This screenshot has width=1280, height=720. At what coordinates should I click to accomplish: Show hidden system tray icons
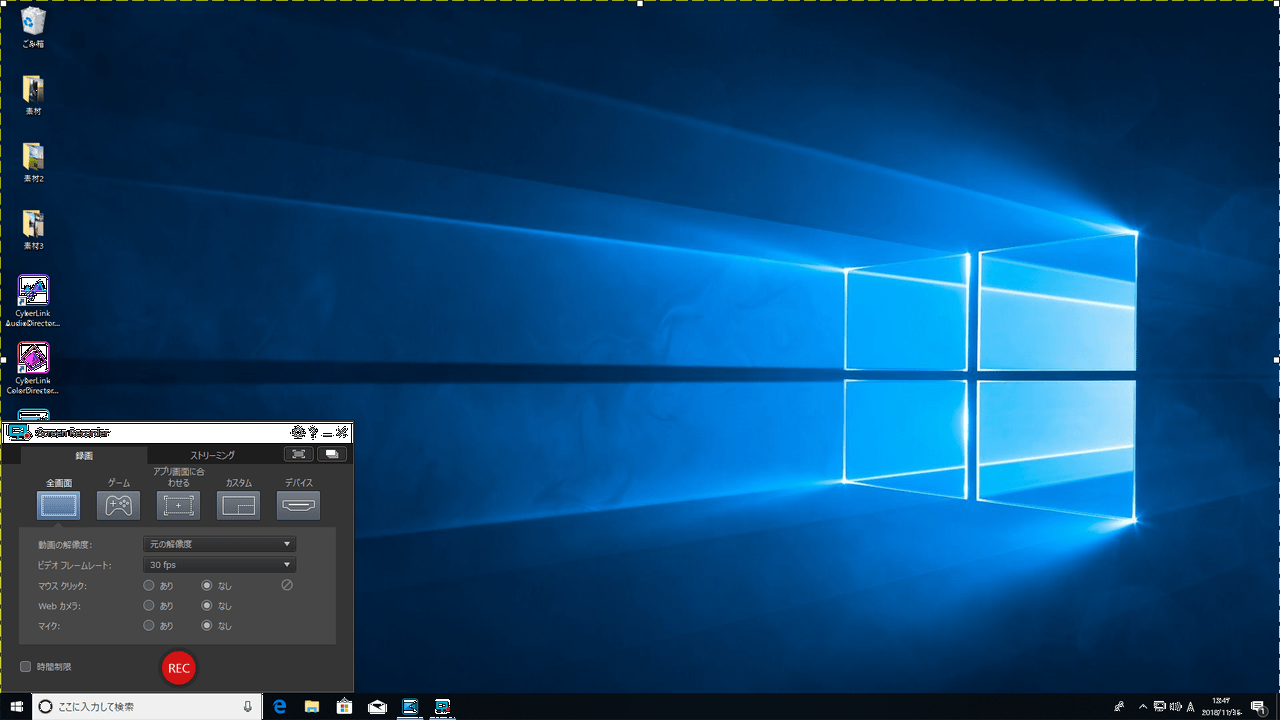coord(1143,706)
